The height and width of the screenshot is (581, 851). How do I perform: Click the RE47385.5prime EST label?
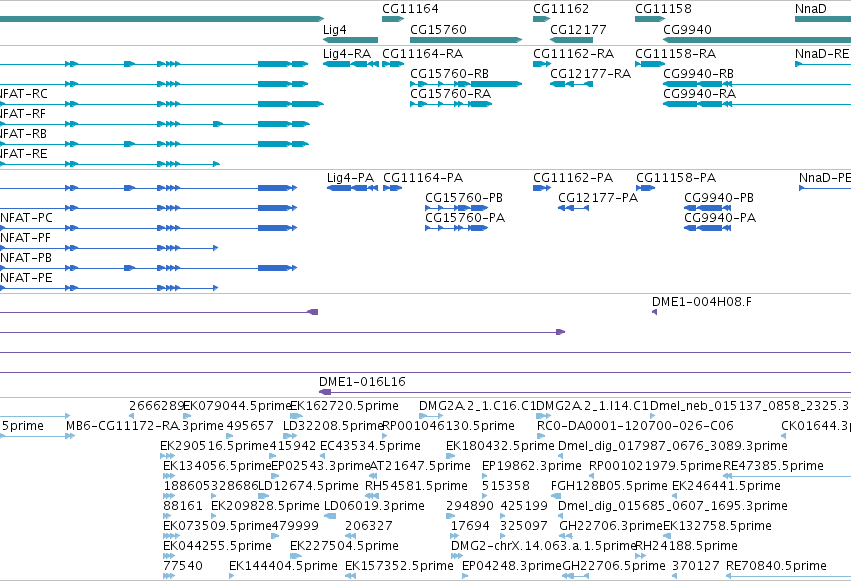[x=773, y=466]
